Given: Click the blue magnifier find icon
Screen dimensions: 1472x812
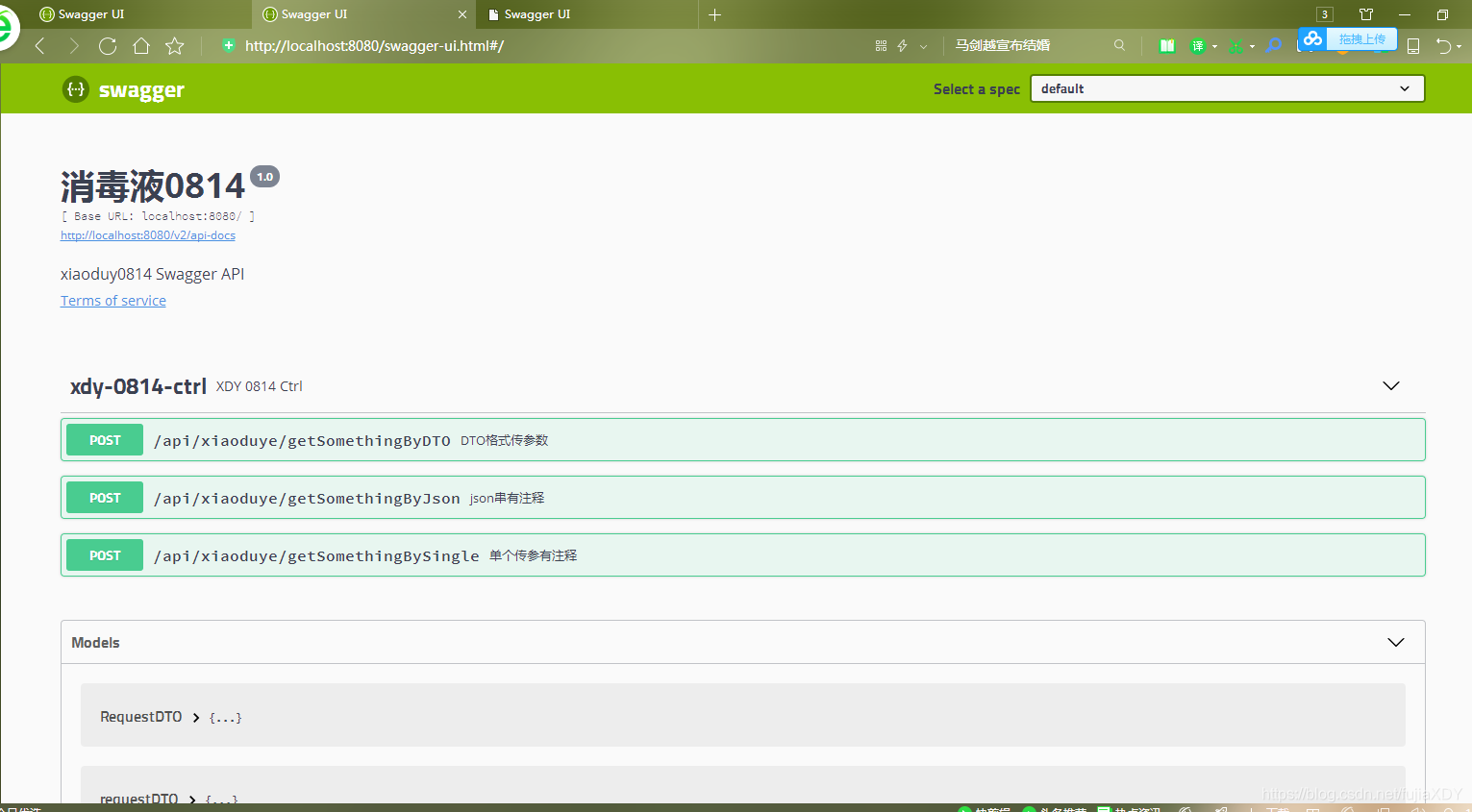Looking at the screenshot, I should tap(1273, 45).
